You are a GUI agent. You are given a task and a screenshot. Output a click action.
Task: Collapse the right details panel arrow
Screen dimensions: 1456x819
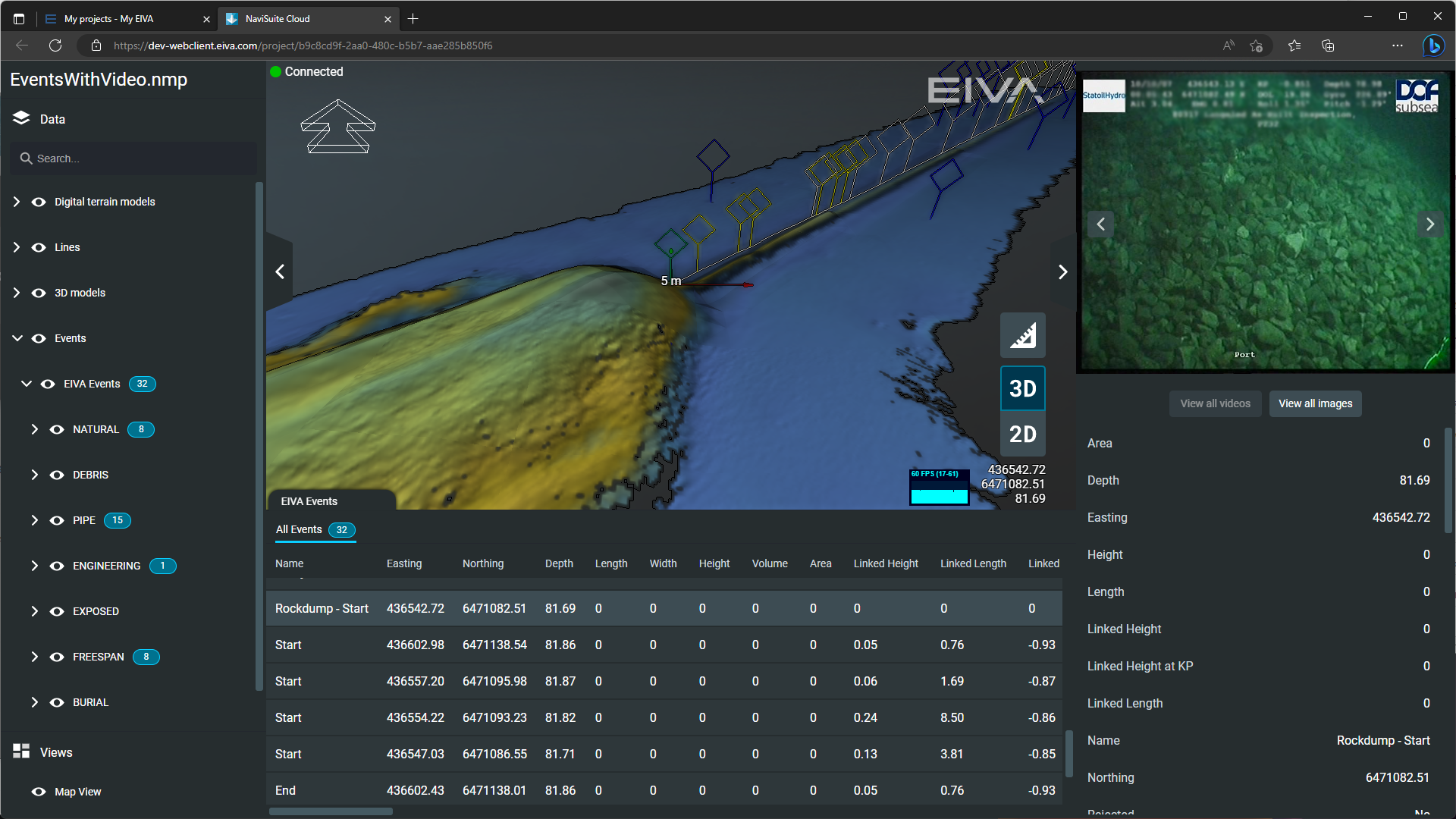pos(1062,271)
